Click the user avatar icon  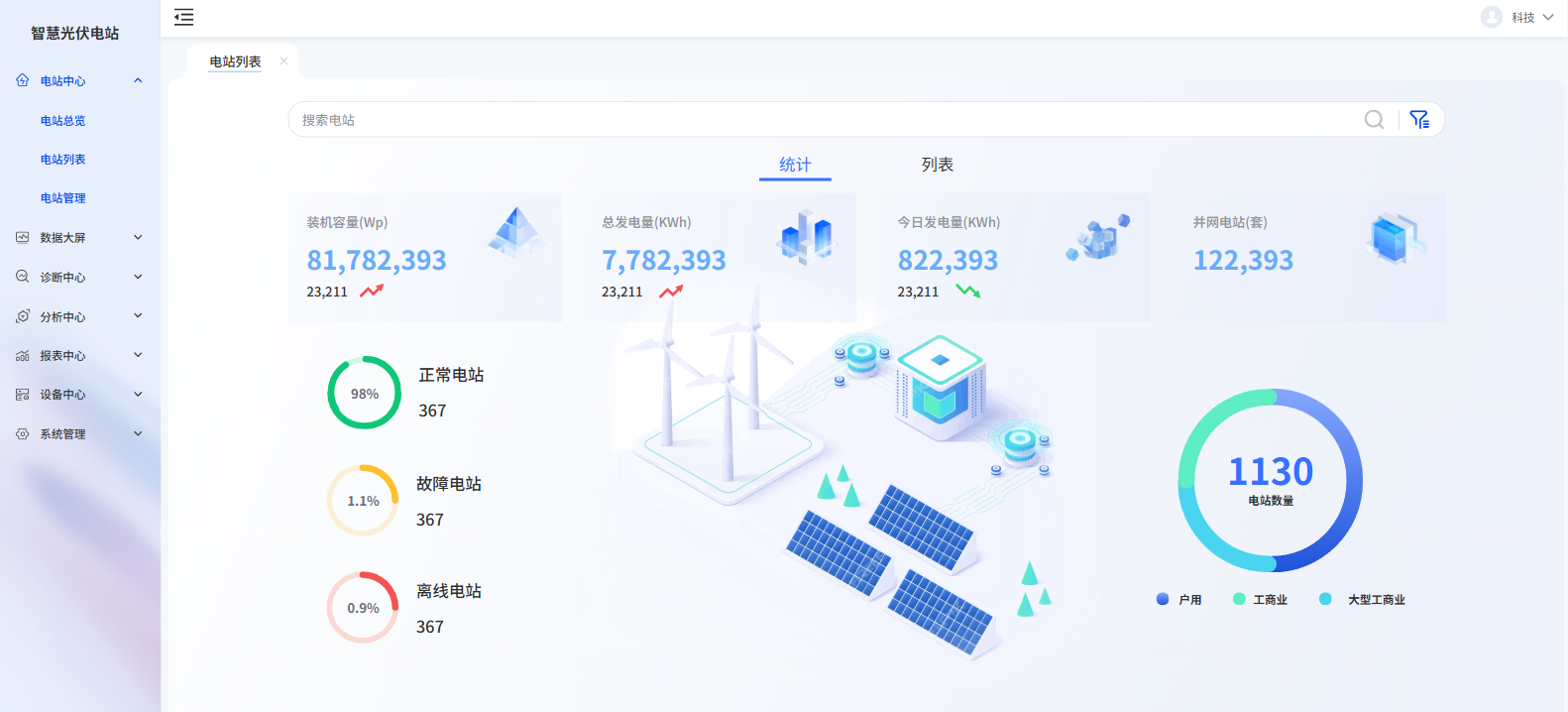tap(1491, 17)
